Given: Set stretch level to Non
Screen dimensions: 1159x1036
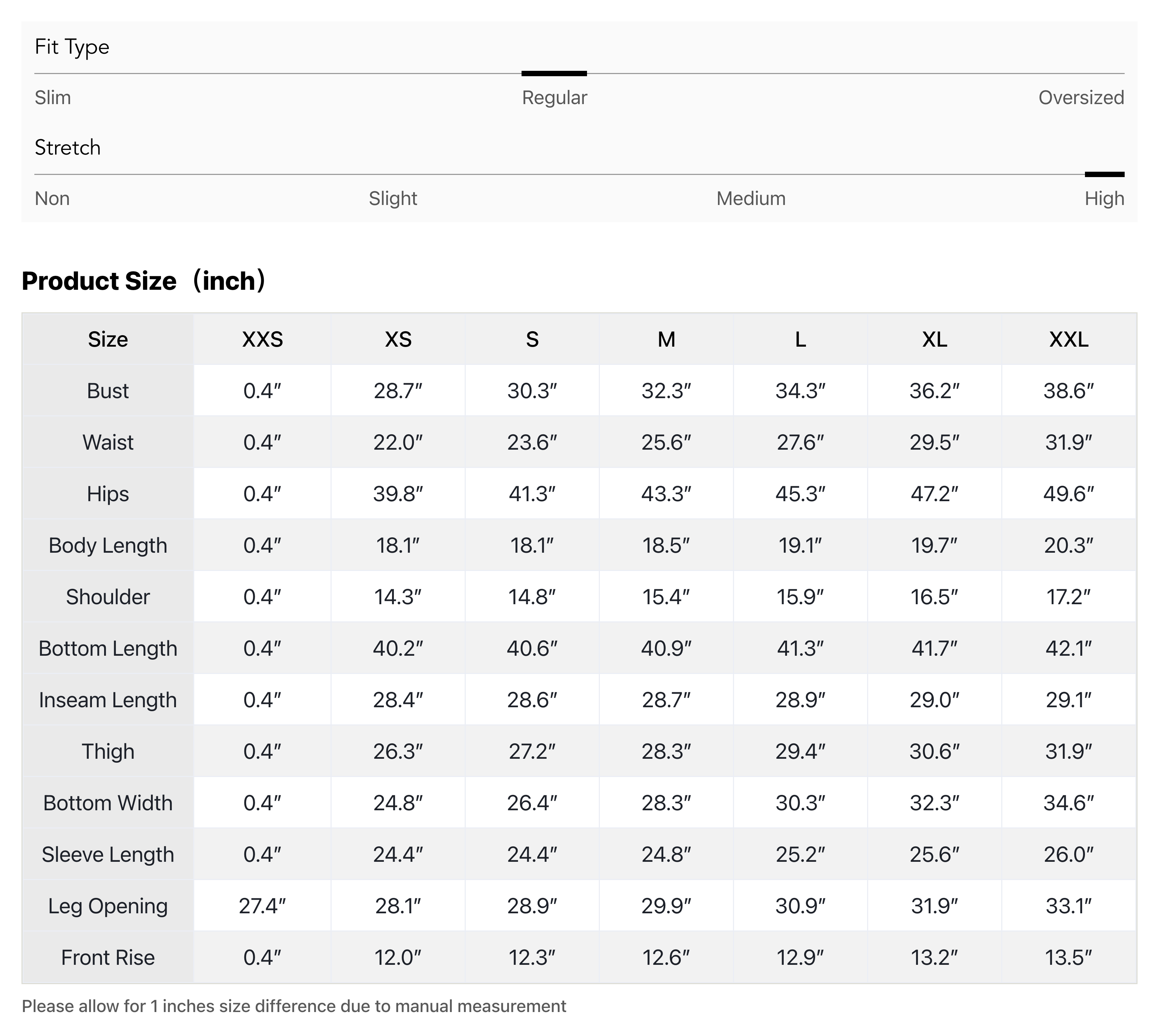Looking at the screenshot, I should pyautogui.click(x=51, y=198).
